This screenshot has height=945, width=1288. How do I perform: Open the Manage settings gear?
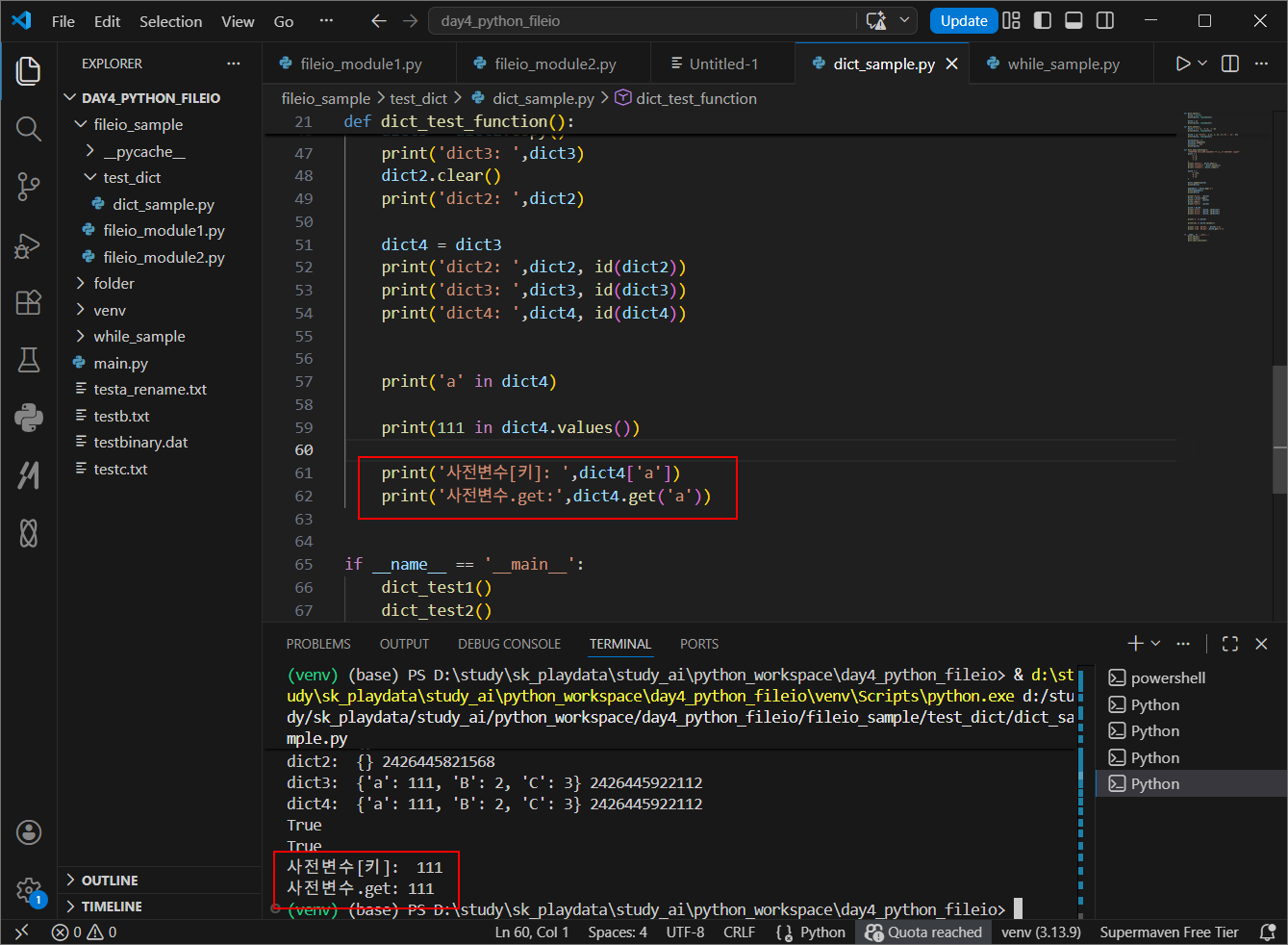[x=29, y=890]
